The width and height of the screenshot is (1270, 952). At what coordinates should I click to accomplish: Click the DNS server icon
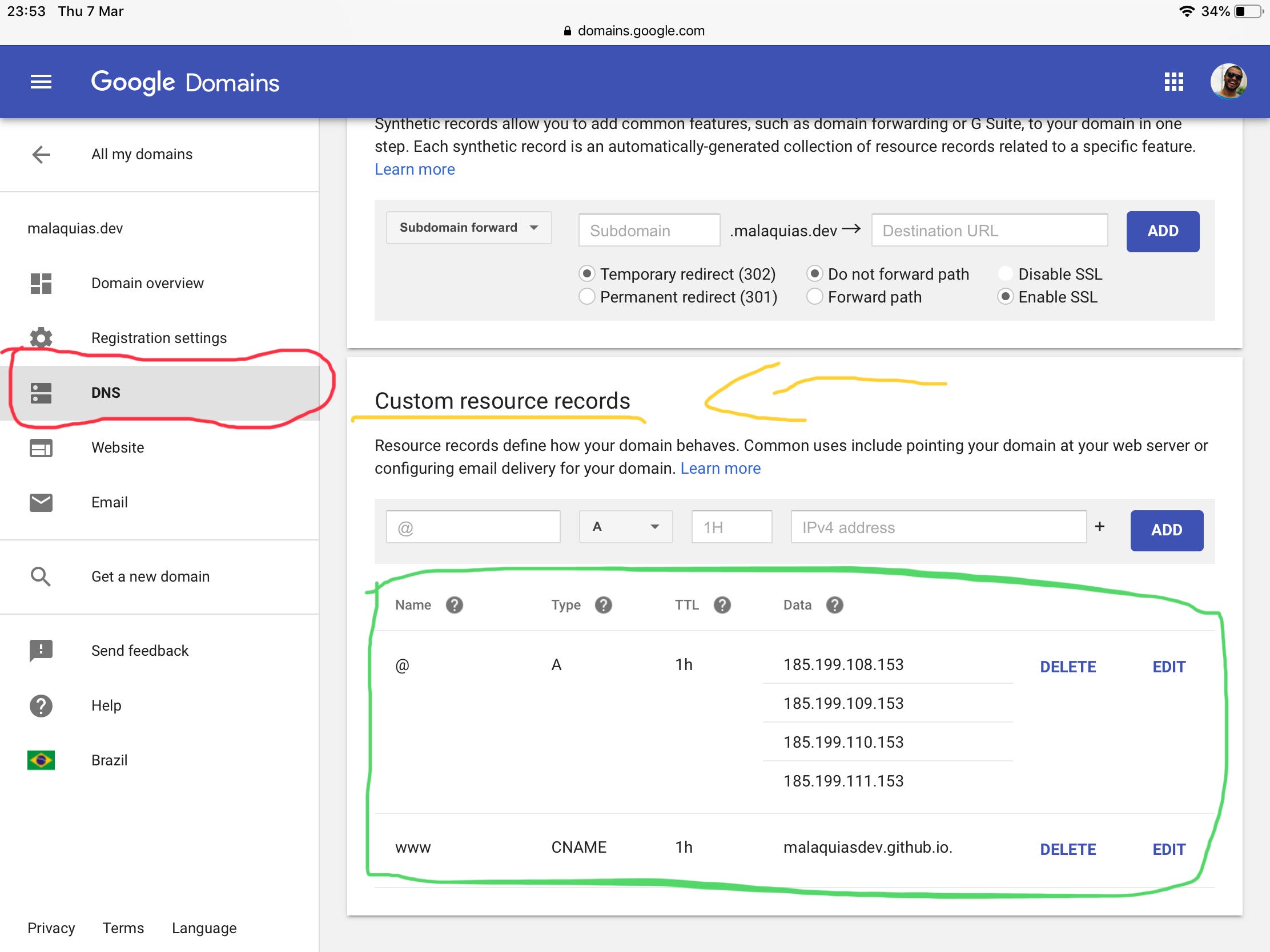(41, 393)
